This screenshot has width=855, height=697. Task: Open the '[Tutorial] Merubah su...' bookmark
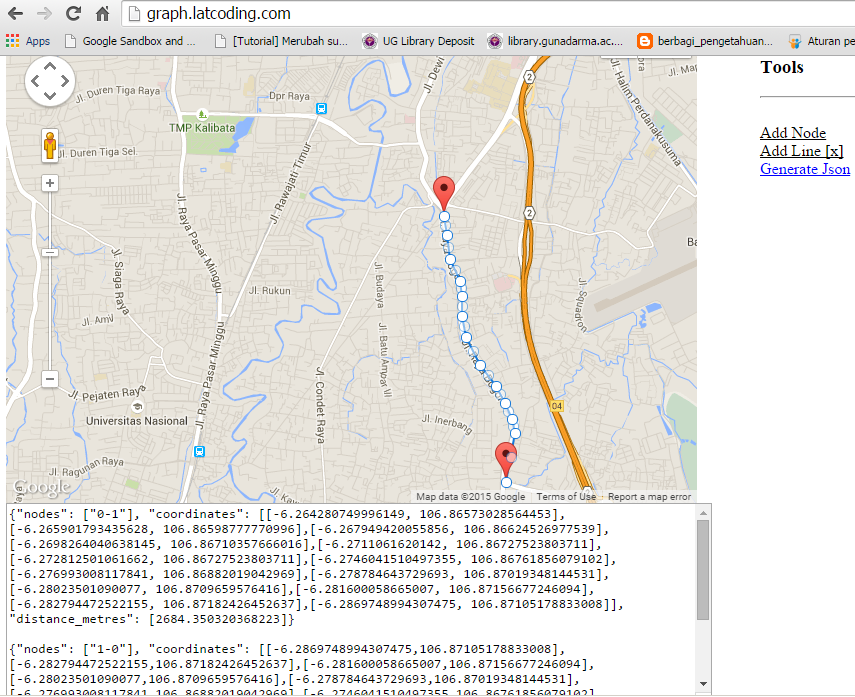point(281,41)
